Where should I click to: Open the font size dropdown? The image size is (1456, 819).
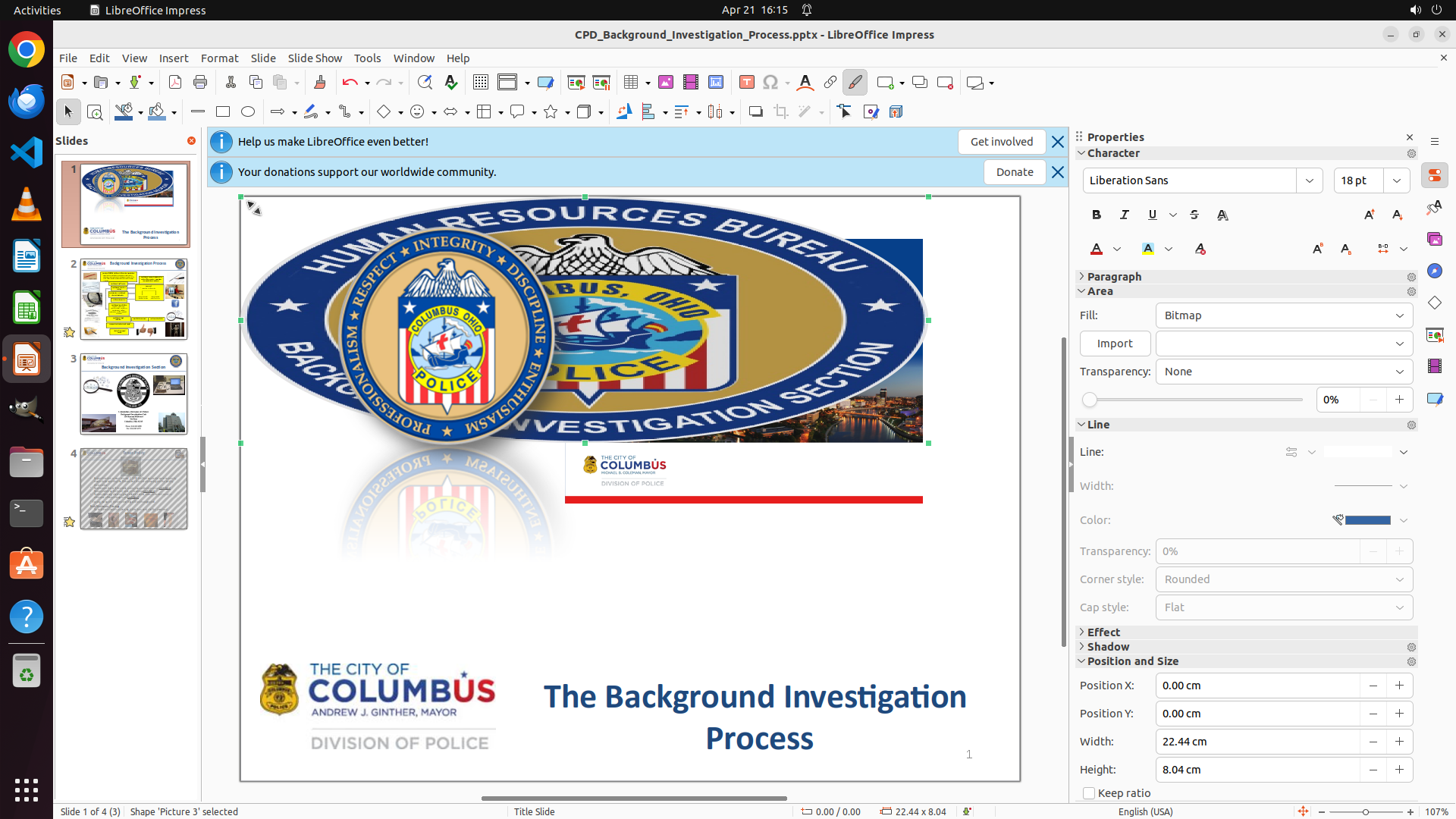pos(1397,180)
